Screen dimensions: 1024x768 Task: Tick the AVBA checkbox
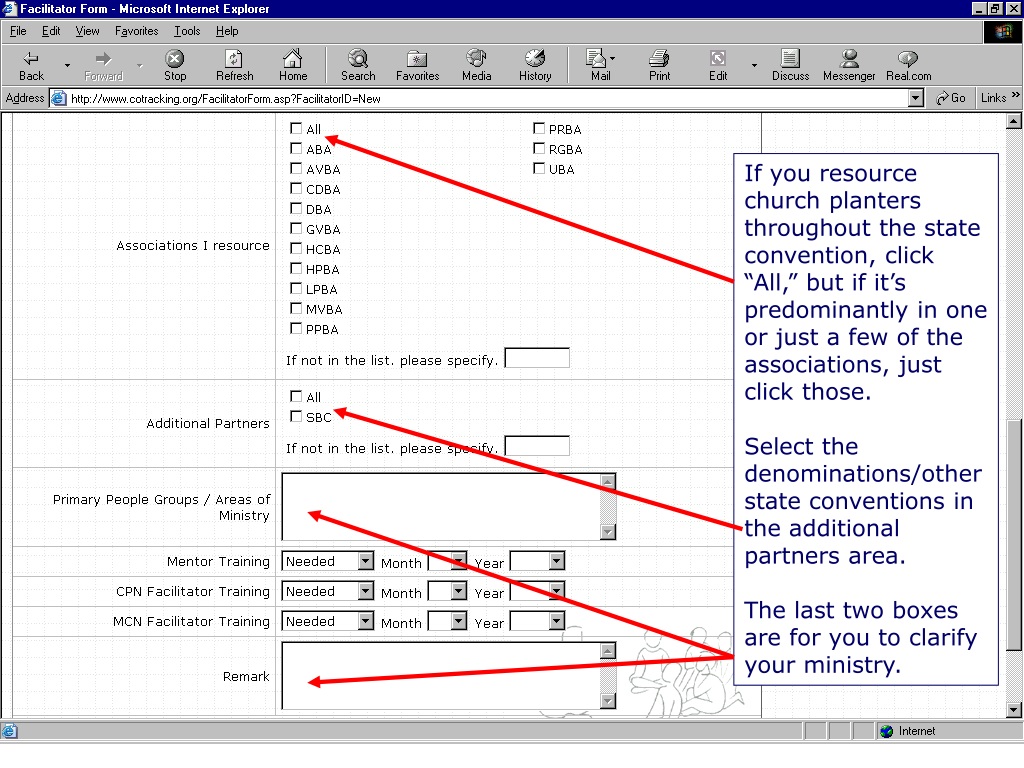tap(296, 168)
